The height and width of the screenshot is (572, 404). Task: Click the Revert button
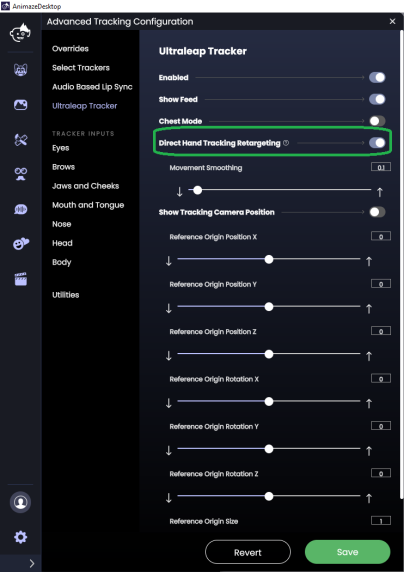pyautogui.click(x=248, y=552)
